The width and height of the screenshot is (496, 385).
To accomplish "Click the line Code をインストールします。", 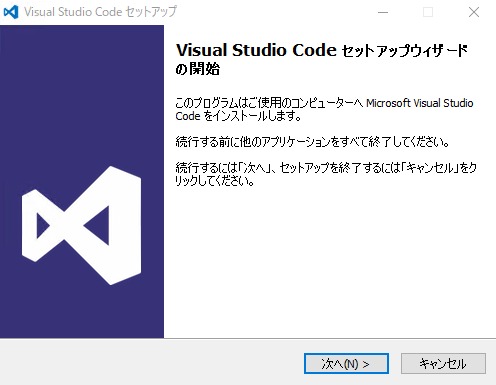I will point(238,116).
